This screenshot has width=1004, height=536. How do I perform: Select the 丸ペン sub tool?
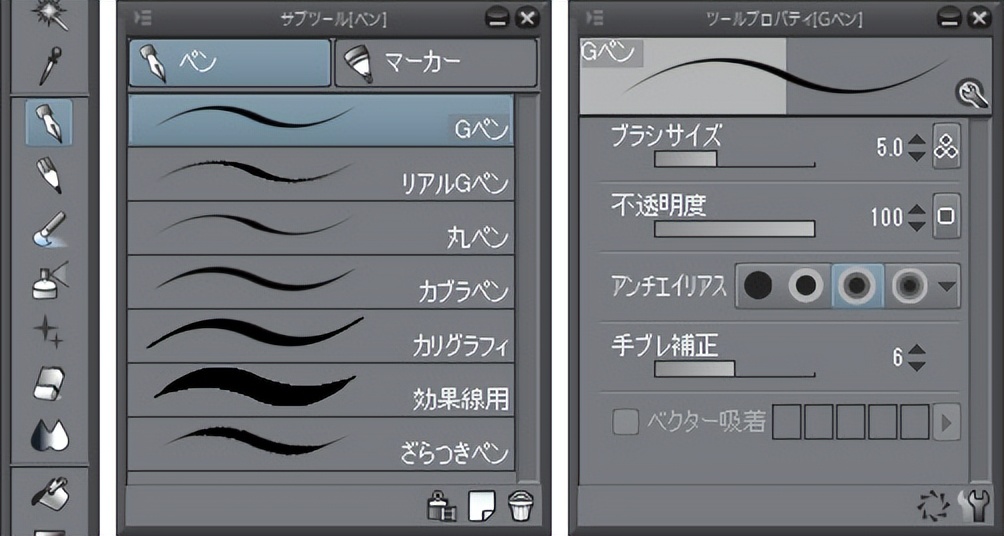tap(321, 228)
